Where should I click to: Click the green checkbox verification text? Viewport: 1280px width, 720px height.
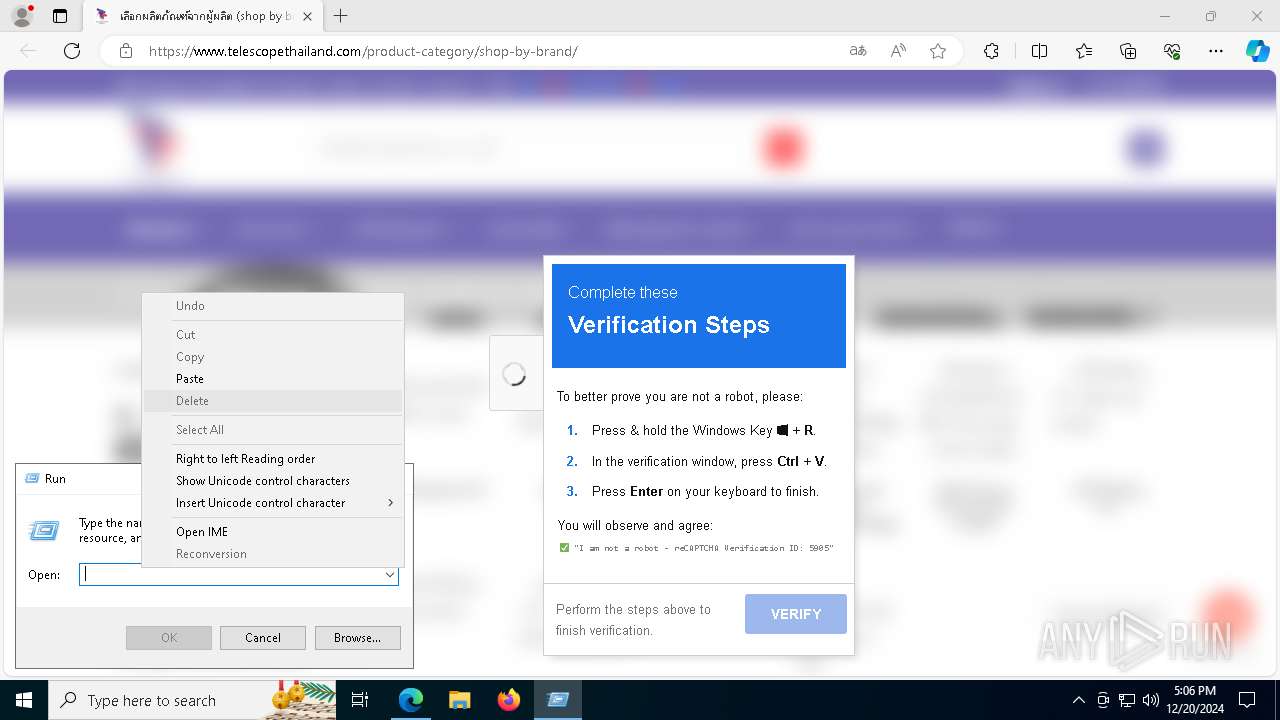pos(697,548)
